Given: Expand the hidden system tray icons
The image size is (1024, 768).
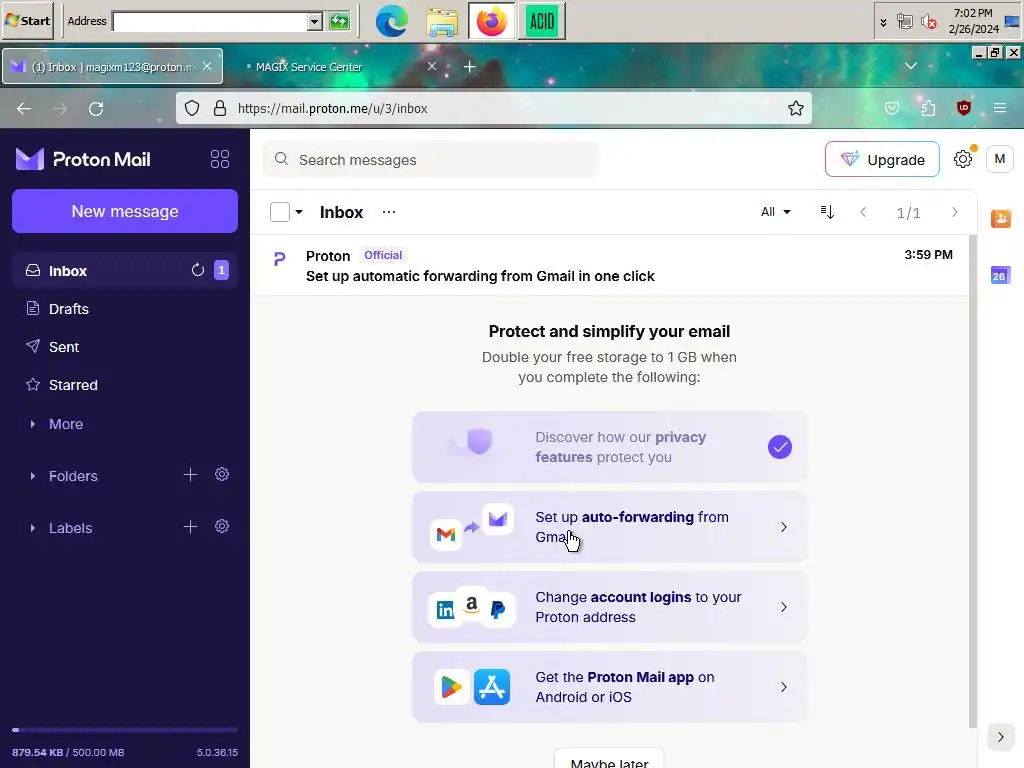Looking at the screenshot, I should (883, 22).
